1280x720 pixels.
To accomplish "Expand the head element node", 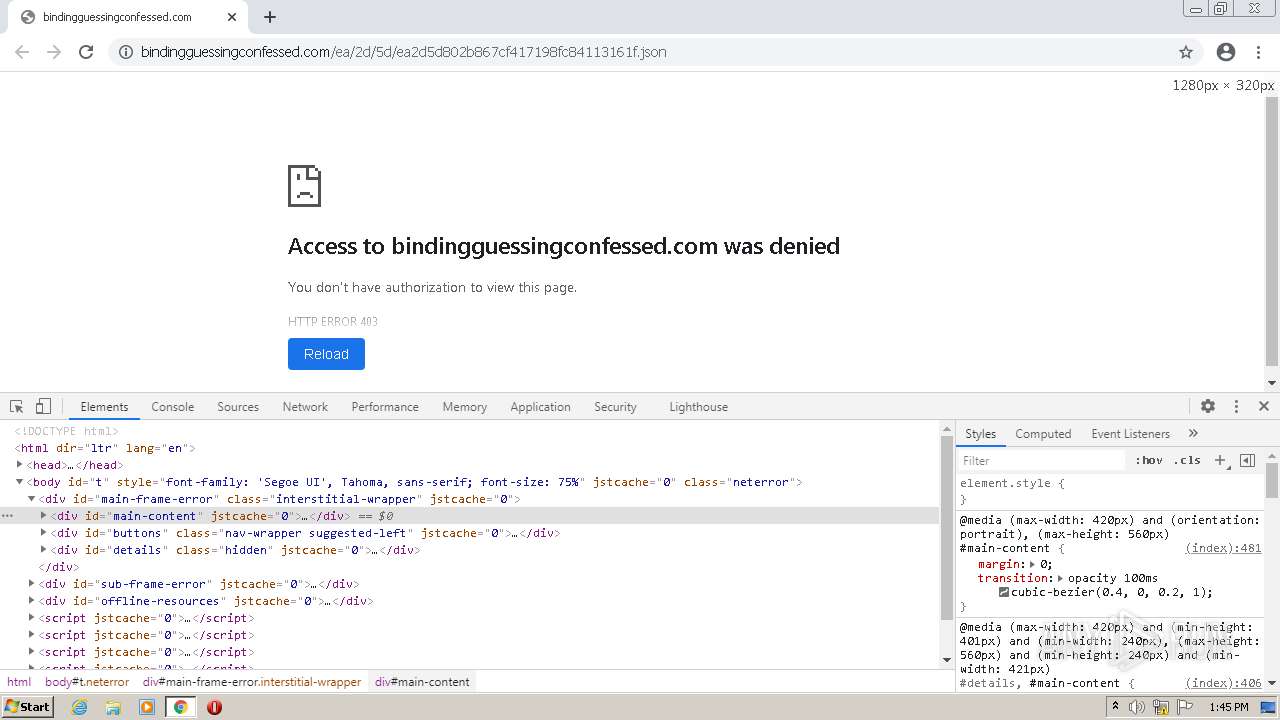I will (19, 465).
